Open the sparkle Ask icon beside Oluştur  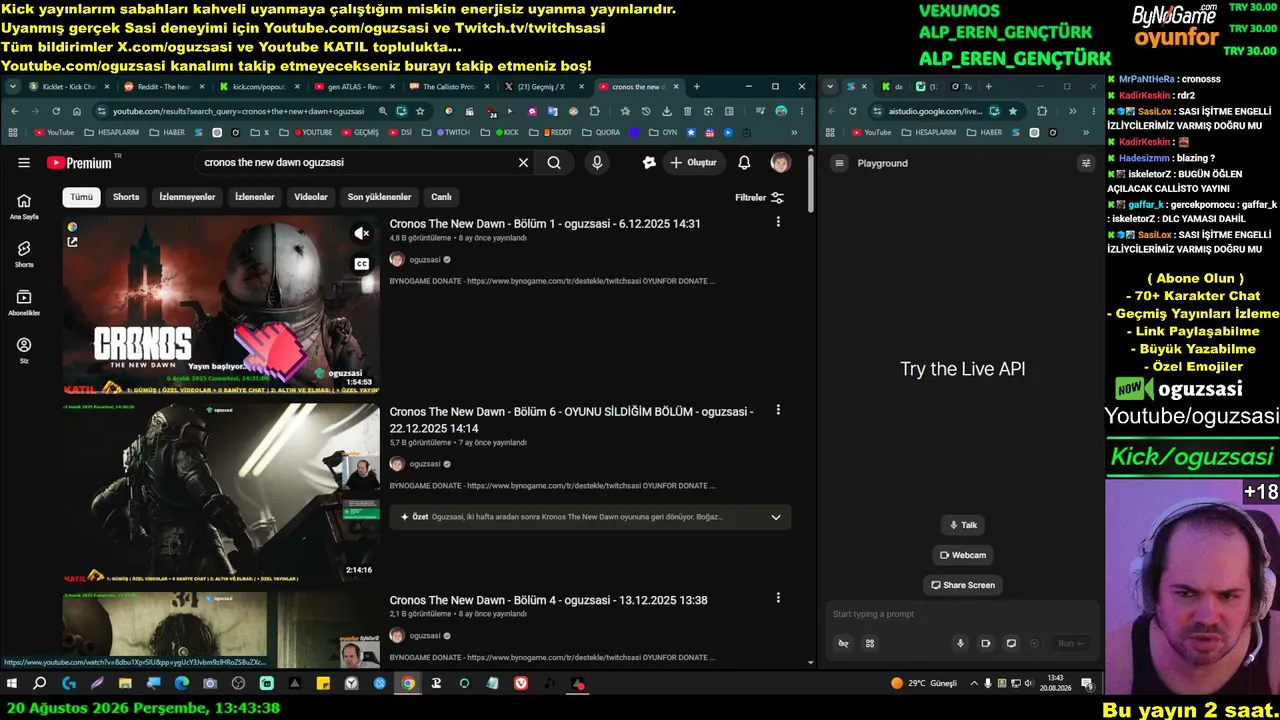pyautogui.click(x=649, y=163)
